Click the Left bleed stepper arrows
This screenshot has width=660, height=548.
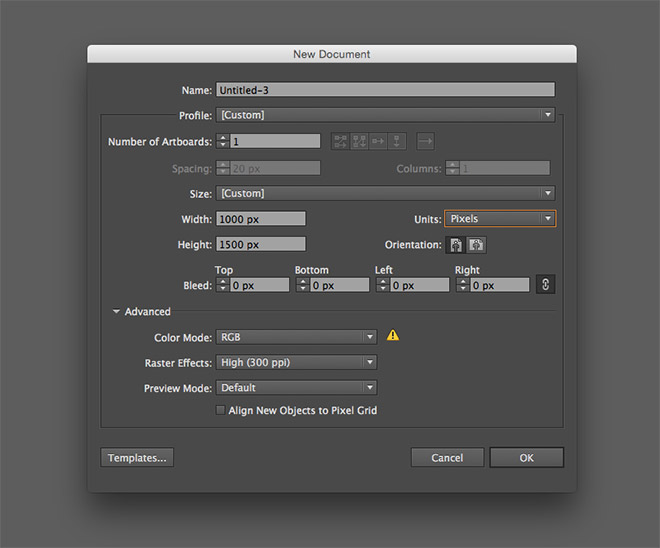tap(383, 285)
